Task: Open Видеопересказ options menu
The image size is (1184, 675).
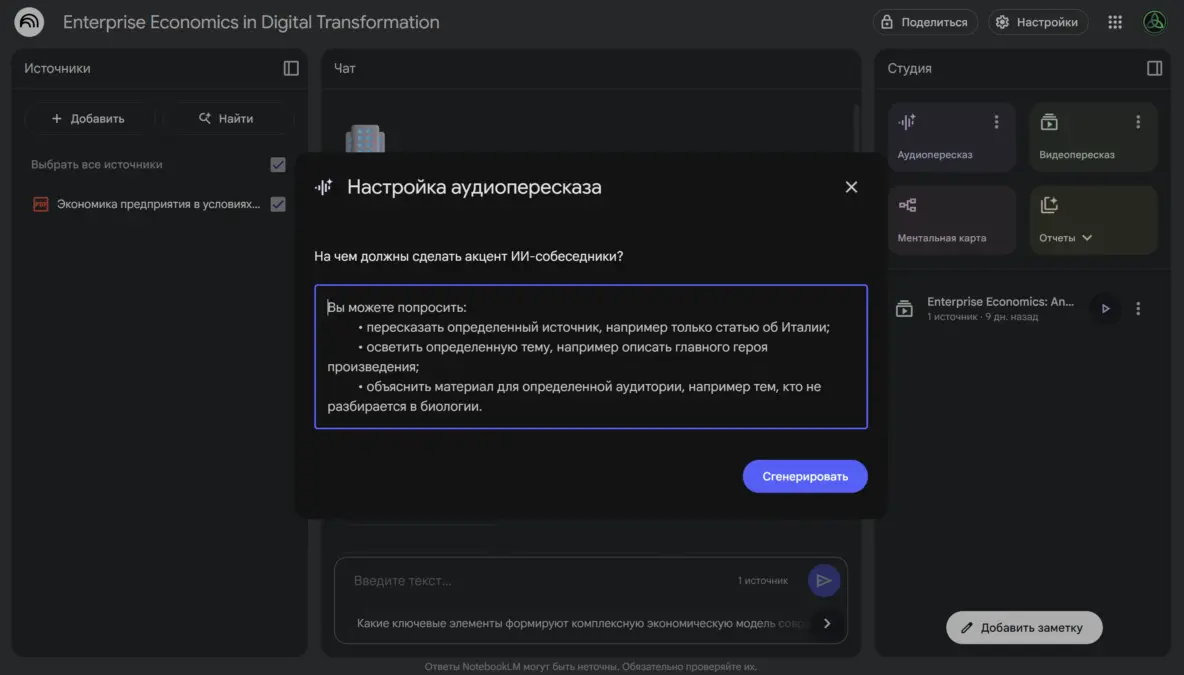Action: (1137, 122)
